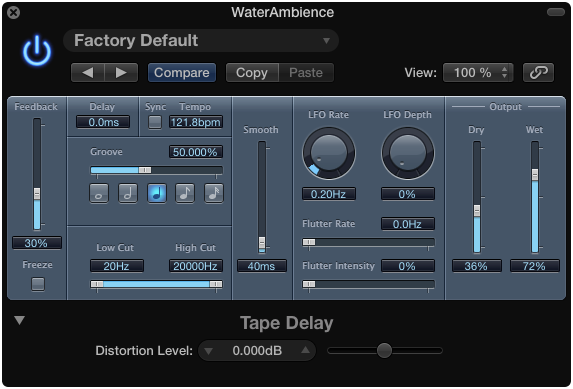The image size is (573, 389).
Task: Select the quarter note division
Action: [x=156, y=193]
